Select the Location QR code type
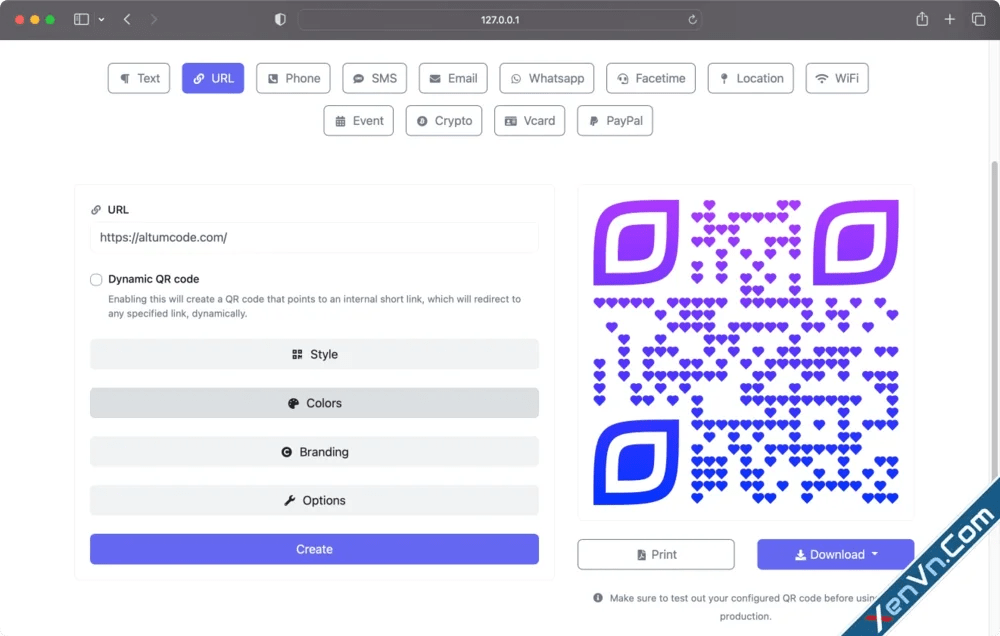Viewport: 1000px width, 636px height. point(750,78)
